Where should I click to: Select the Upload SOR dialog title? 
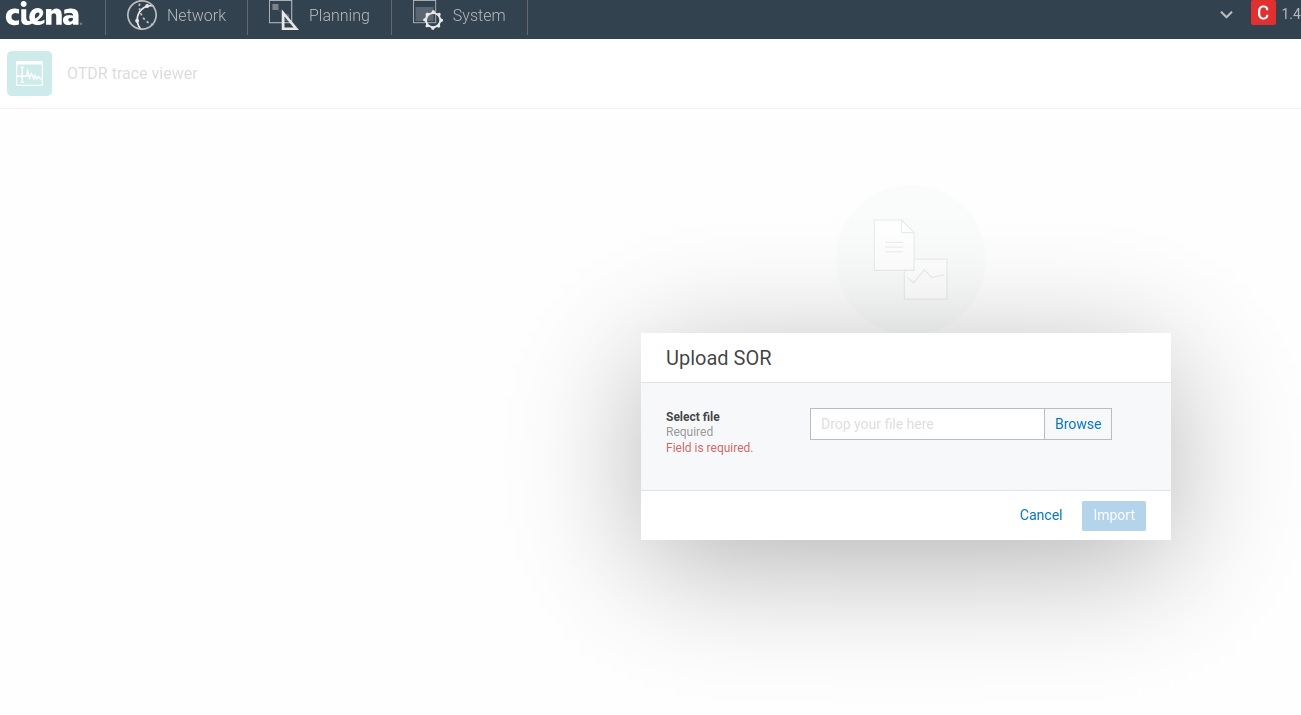coord(718,358)
